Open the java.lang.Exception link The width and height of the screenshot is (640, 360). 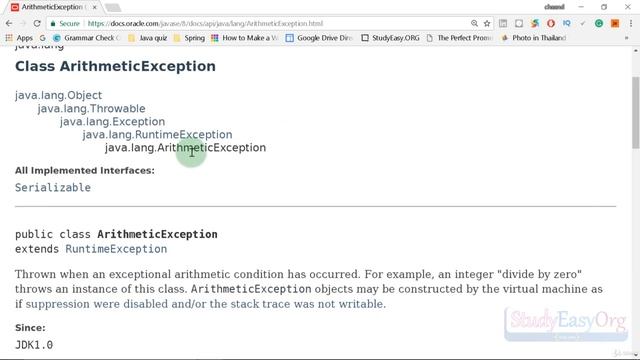tap(113, 122)
